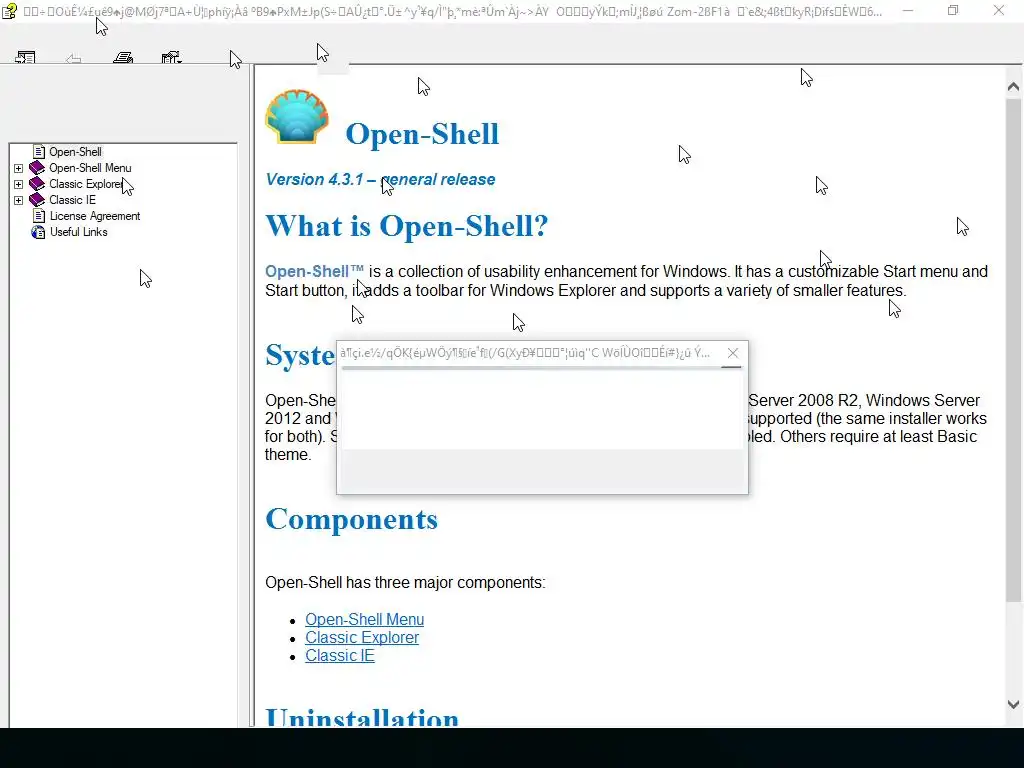Follow the Classic IE hyperlink

[340, 656]
